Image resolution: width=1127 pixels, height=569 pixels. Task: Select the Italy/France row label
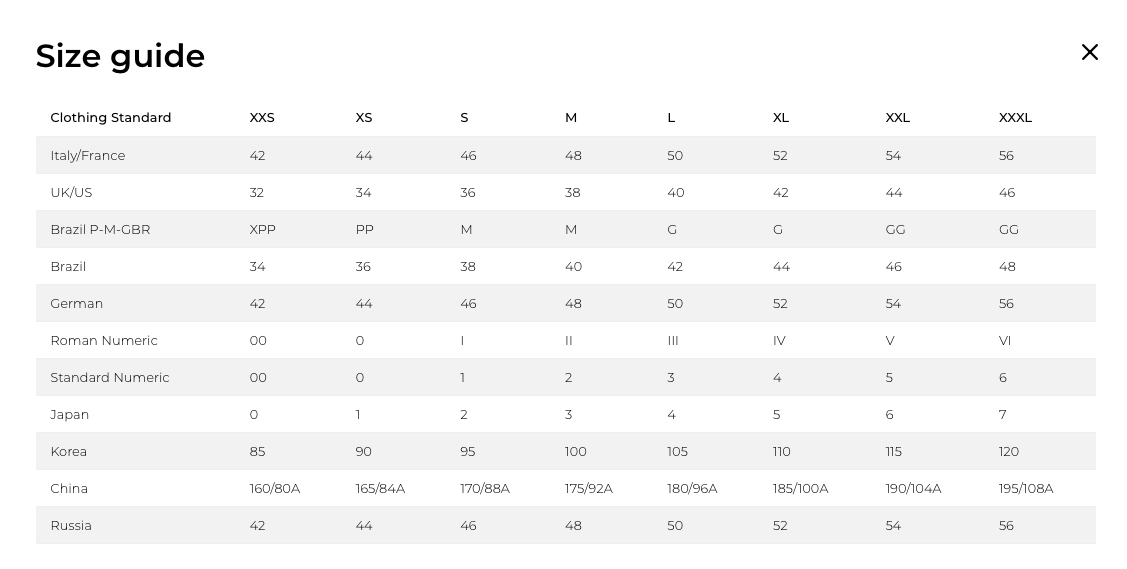88,156
